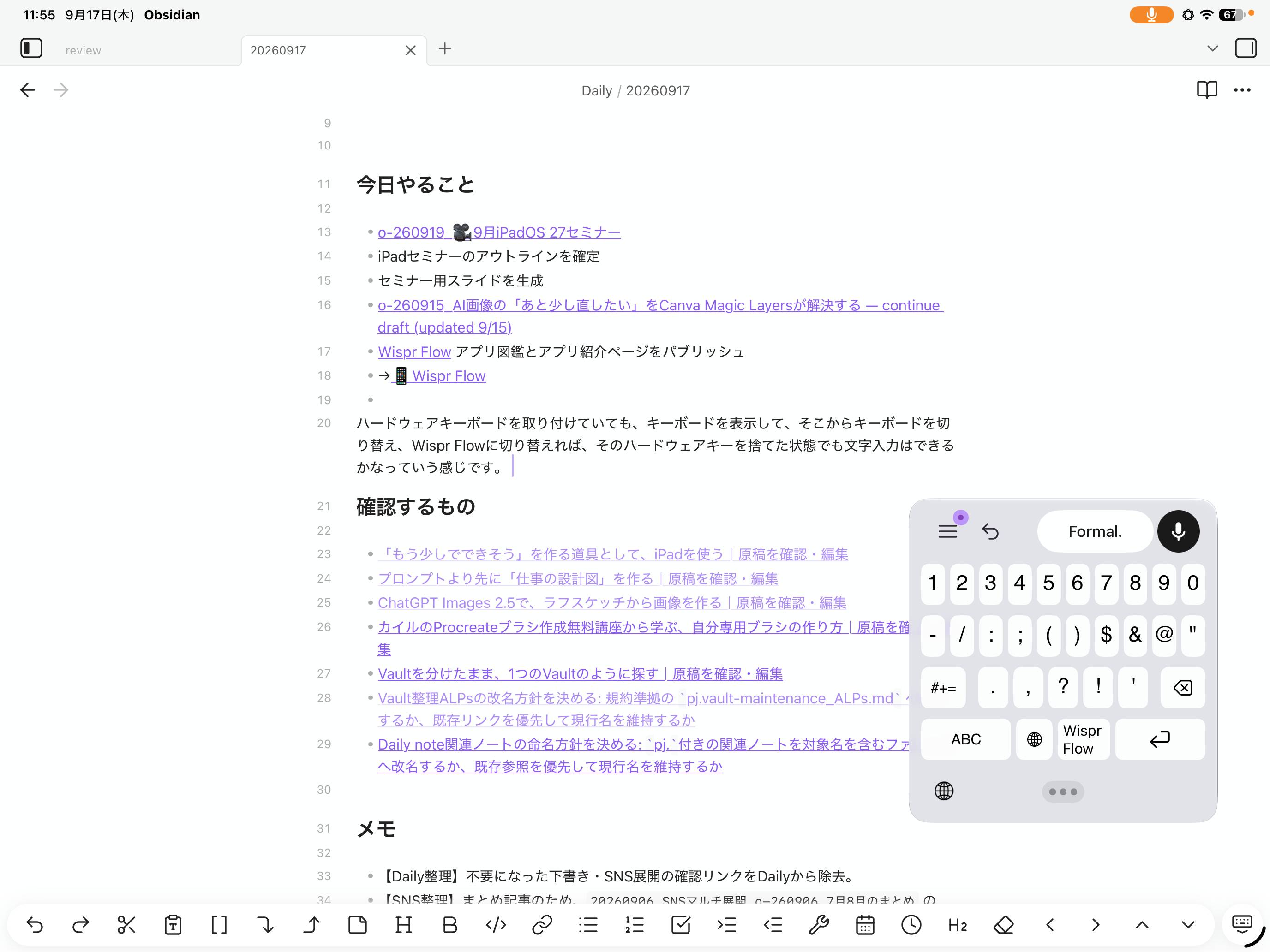Start dictation with the Wispr microphone button

tap(1178, 531)
